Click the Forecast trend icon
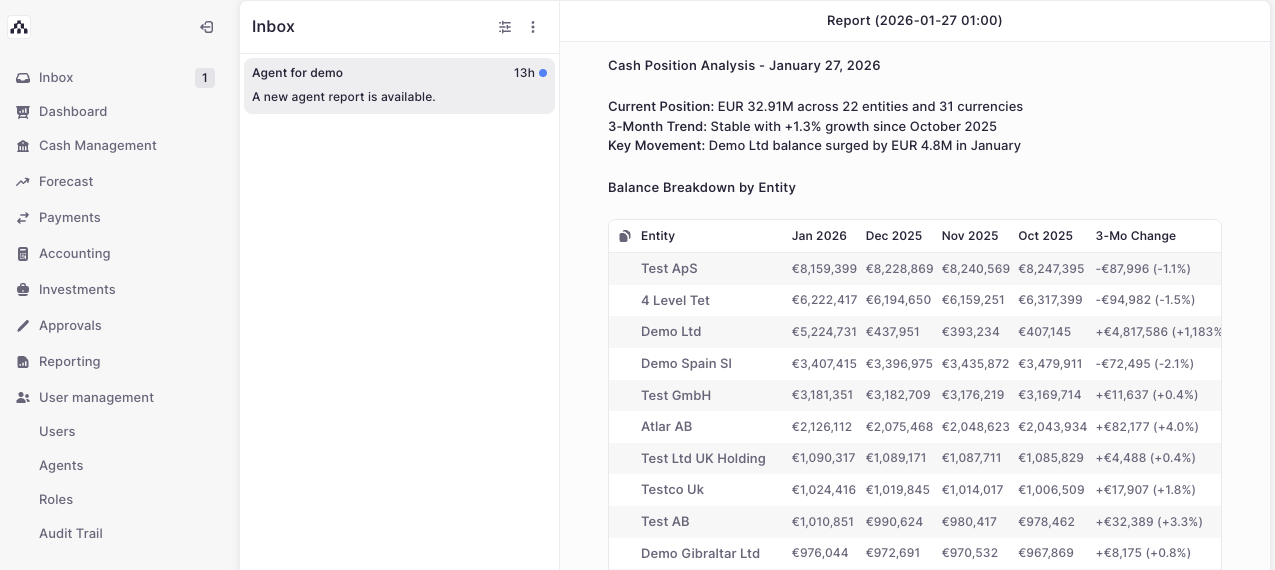The image size is (1275, 570). click(23, 182)
